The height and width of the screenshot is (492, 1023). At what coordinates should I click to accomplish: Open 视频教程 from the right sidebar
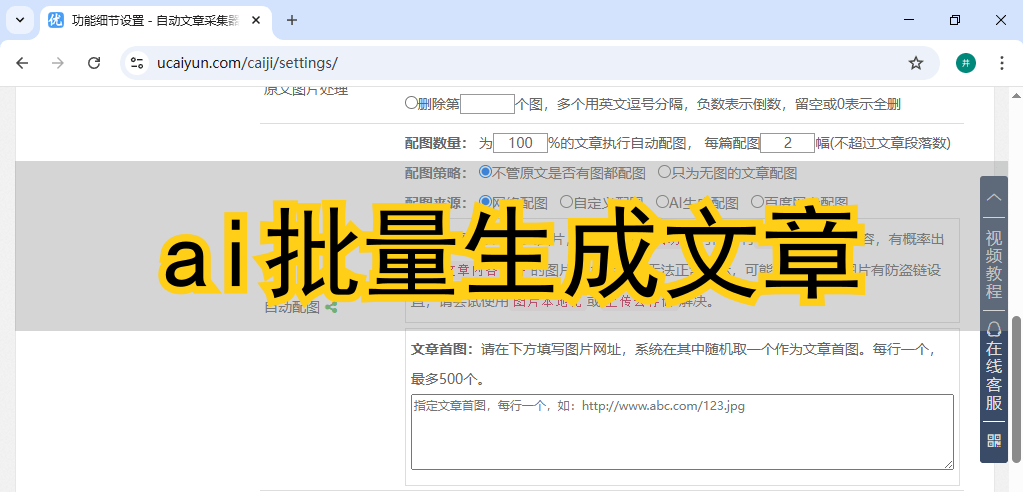point(994,264)
